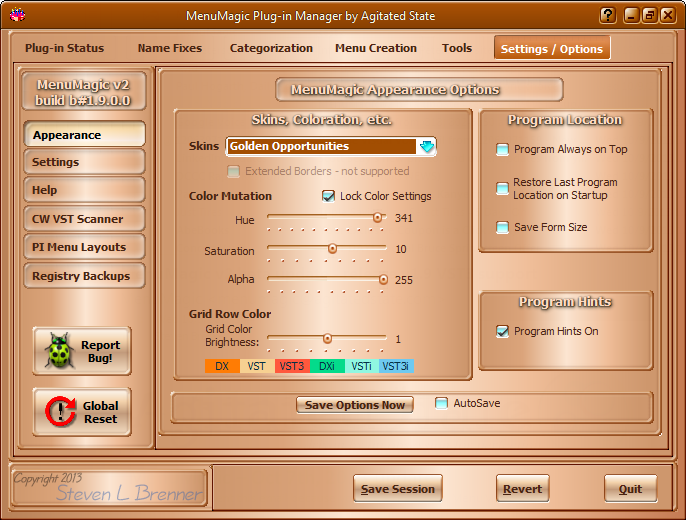The image size is (686, 520).
Task: Enable Save Form Size checkbox
Action: [x=502, y=227]
